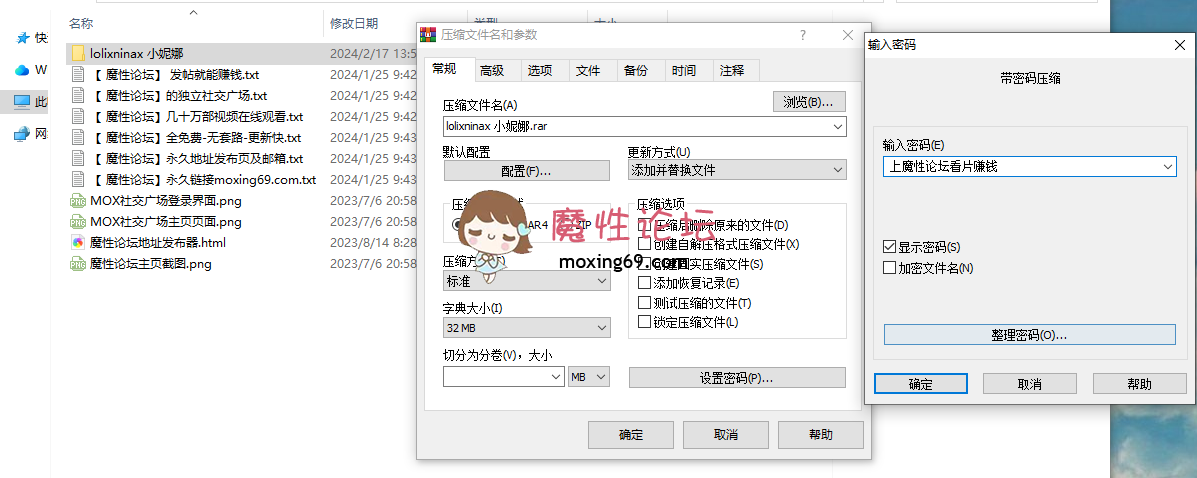Switch to the 常规 tab

[444, 69]
